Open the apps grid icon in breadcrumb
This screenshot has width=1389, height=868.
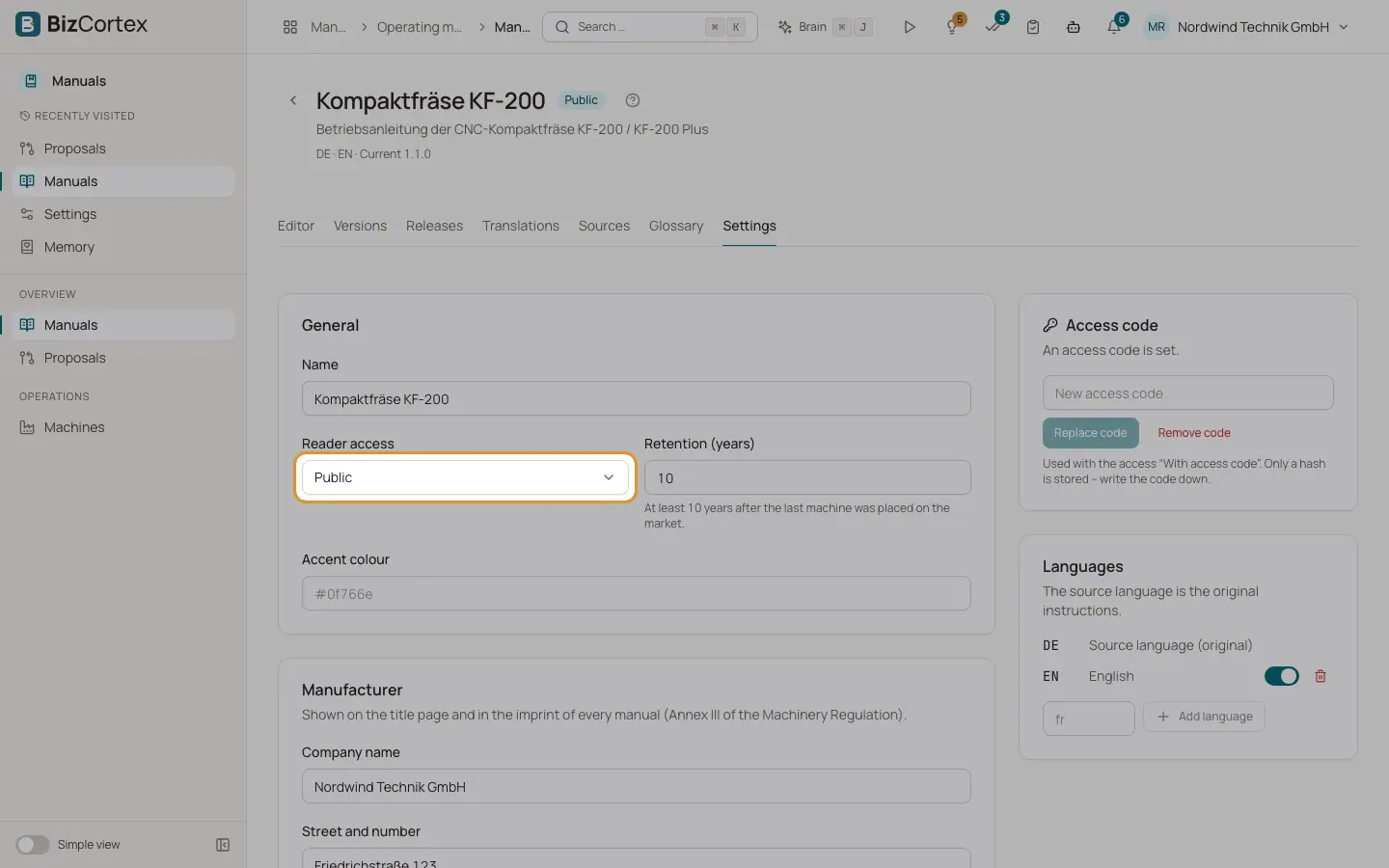click(x=290, y=27)
